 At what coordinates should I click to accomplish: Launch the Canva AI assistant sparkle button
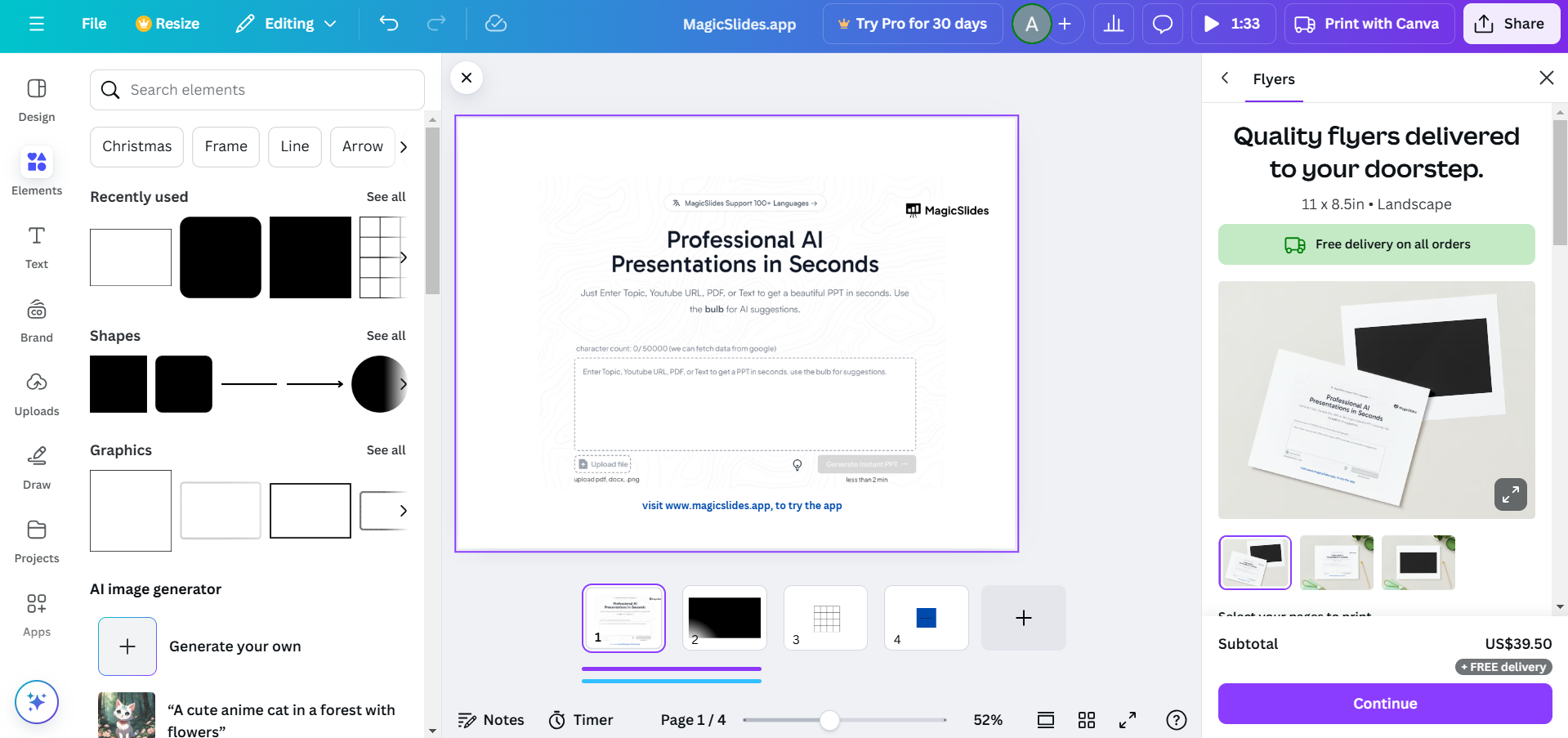(x=37, y=701)
